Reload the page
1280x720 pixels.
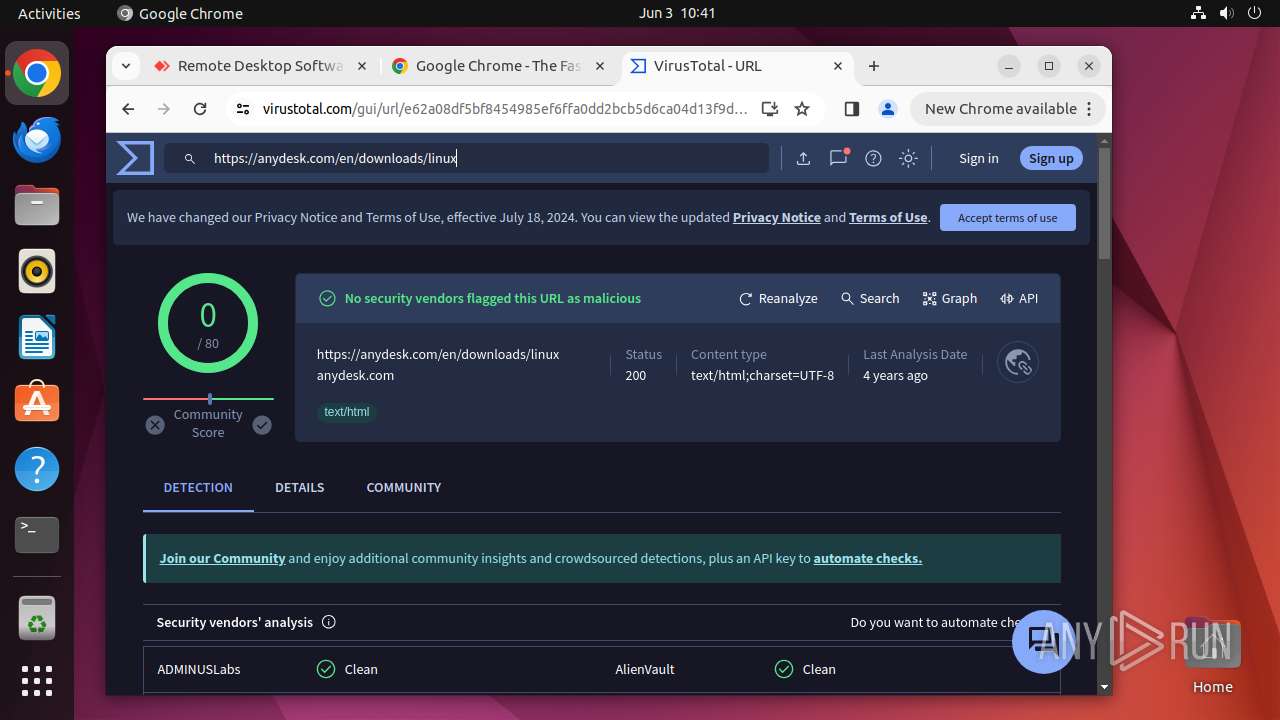tap(200, 109)
